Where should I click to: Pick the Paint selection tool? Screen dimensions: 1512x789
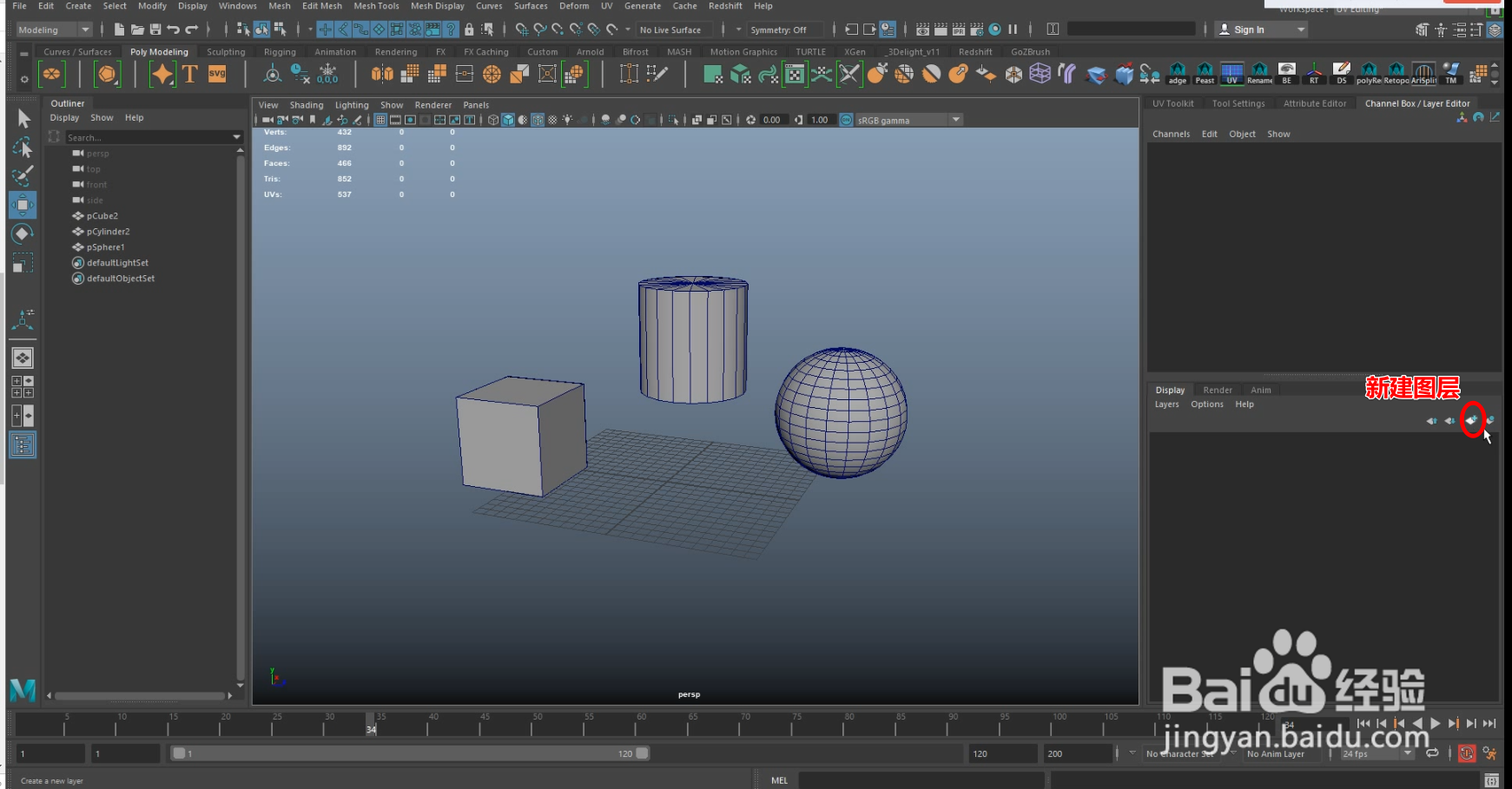[x=23, y=176]
